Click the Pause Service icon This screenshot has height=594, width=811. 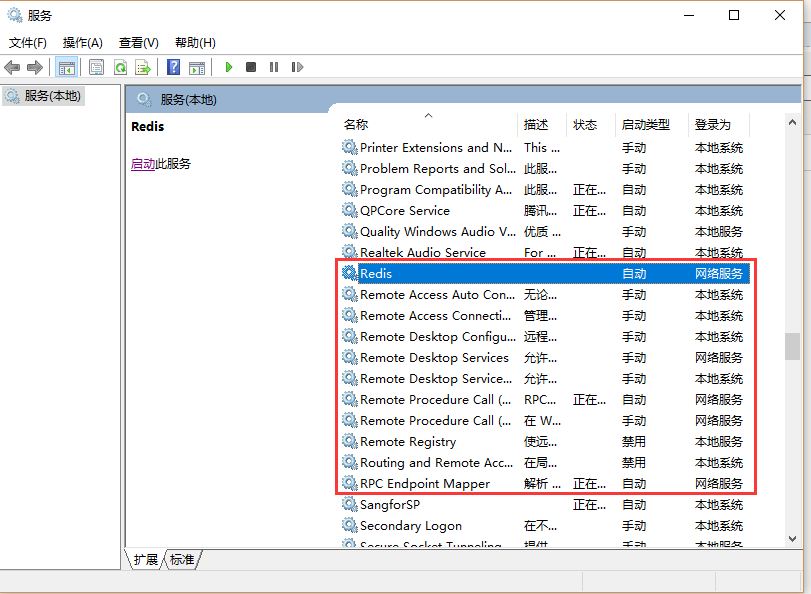(x=274, y=67)
